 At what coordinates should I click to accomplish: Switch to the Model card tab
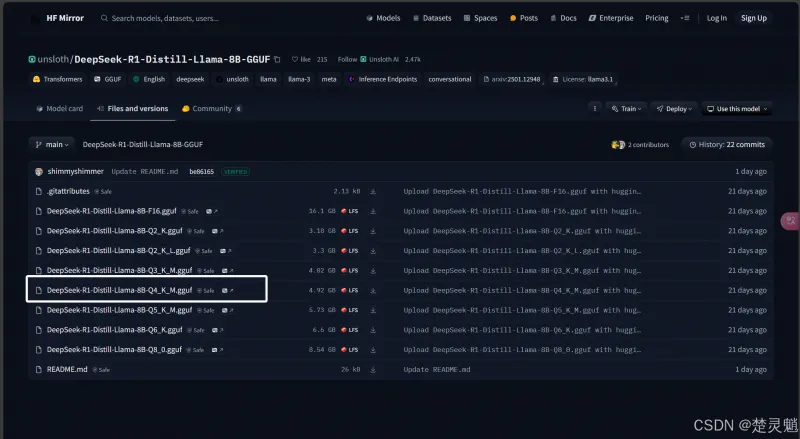59,108
